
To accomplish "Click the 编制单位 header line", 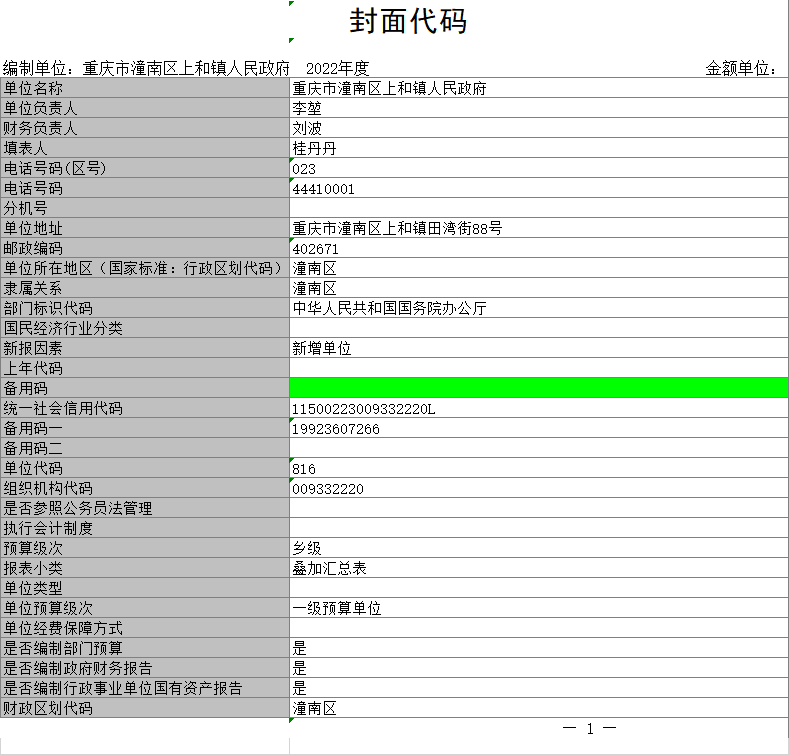I will tap(146, 68).
